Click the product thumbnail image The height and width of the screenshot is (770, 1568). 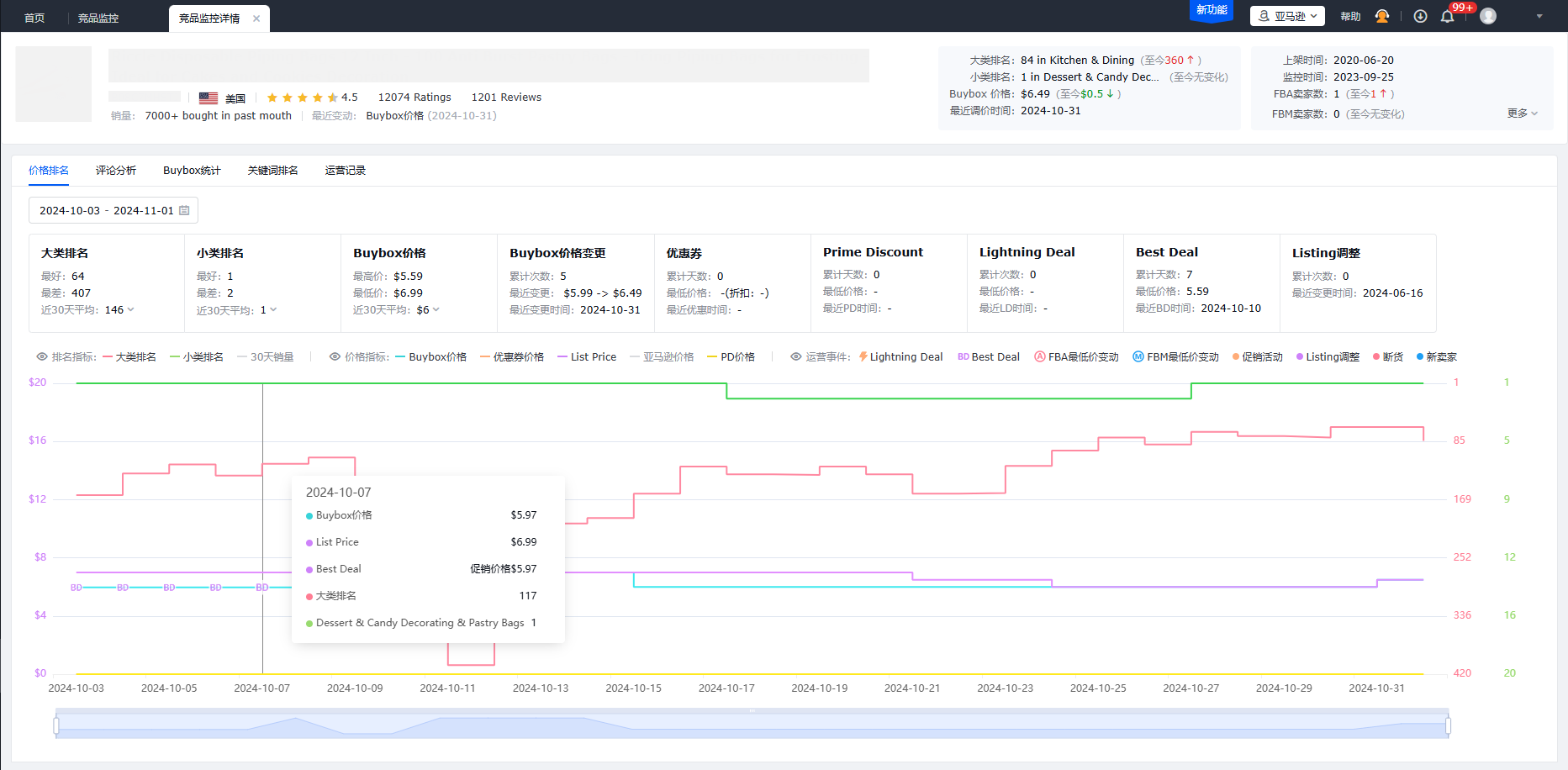coord(54,84)
